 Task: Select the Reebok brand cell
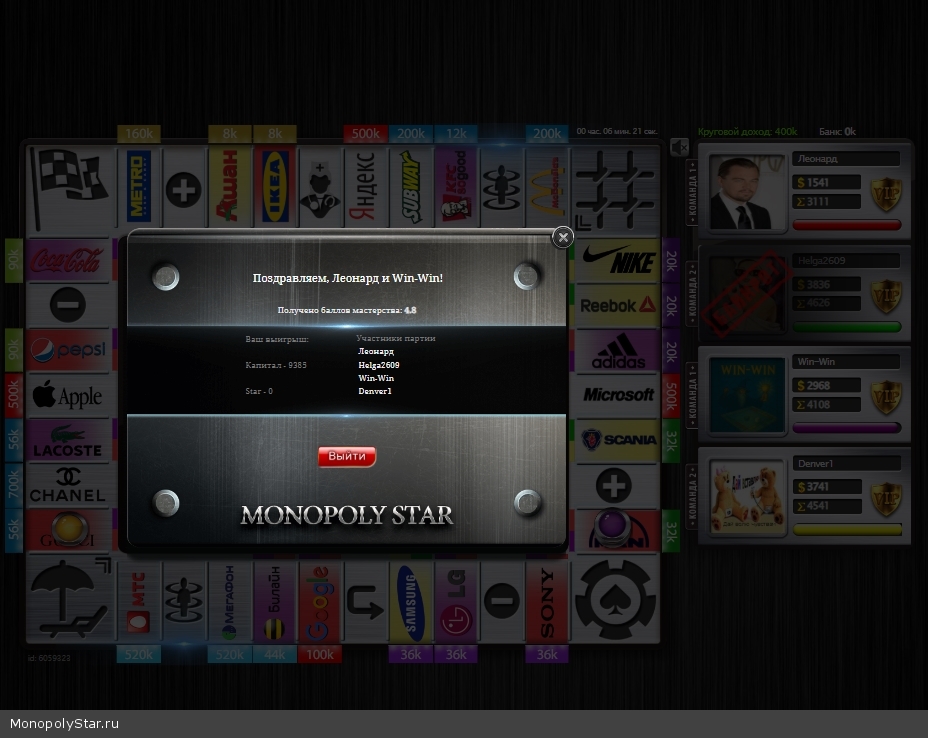(617, 305)
